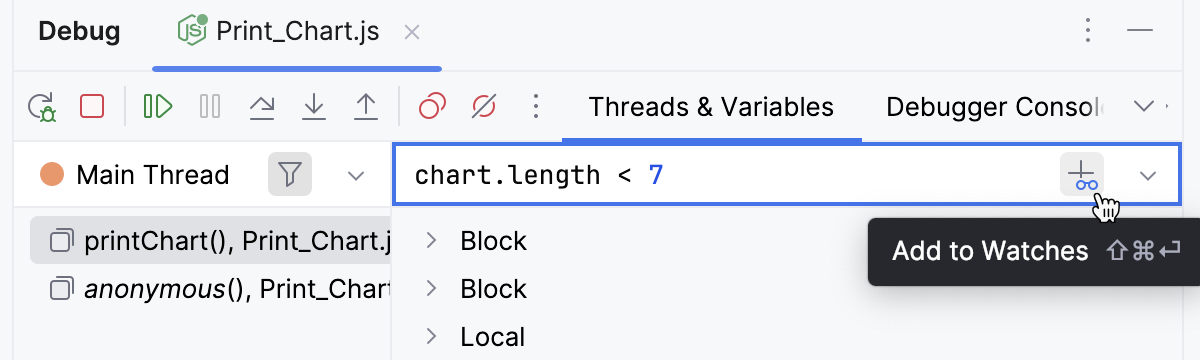Toggle Mute Breakpoints
Viewport: 1200px width, 360px height.
(484, 106)
